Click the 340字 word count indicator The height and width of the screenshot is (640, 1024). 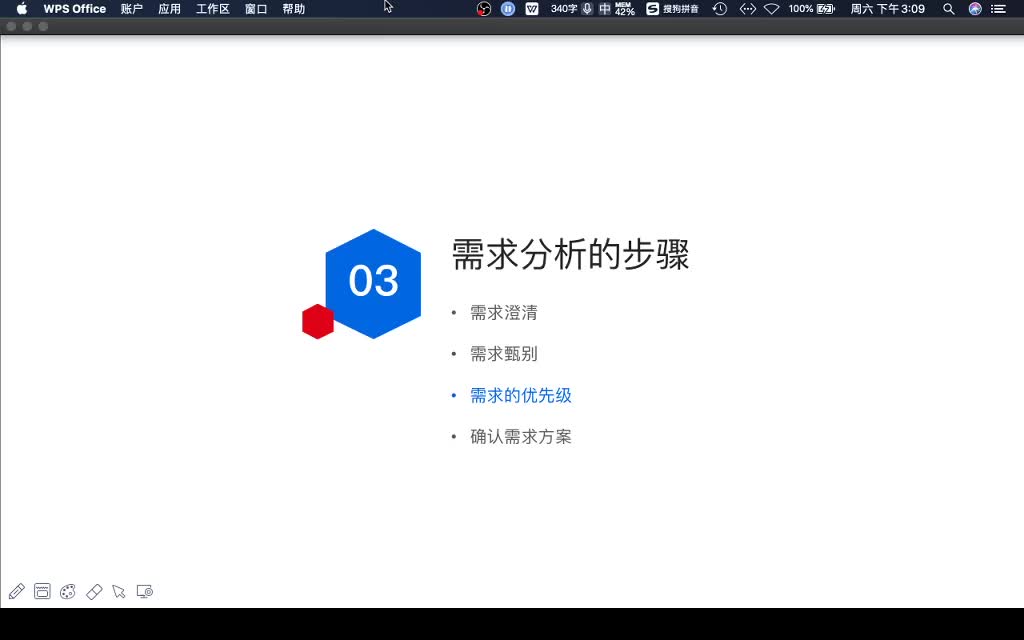tap(564, 8)
